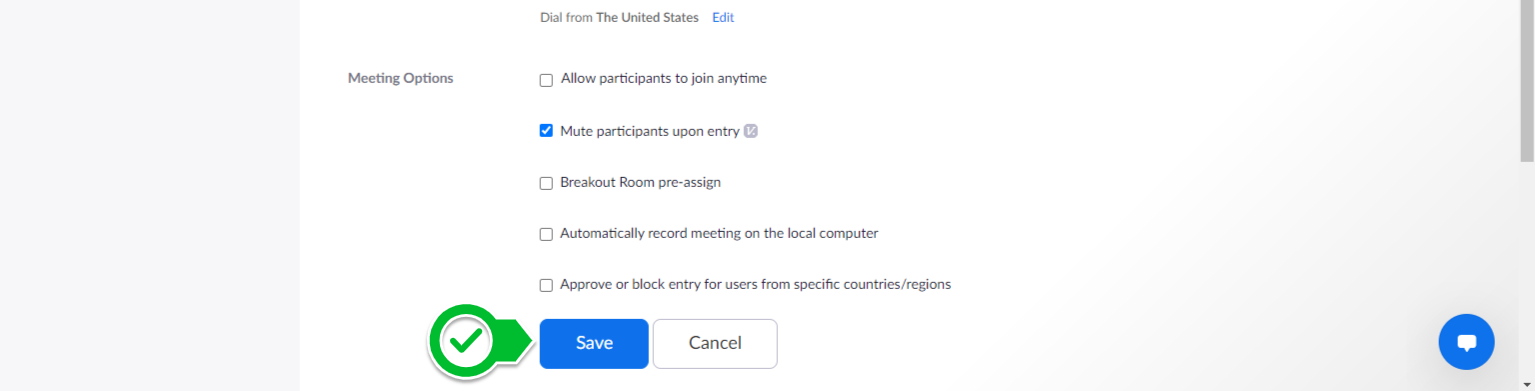
Task: Cancel the meeting changes
Action: tap(715, 343)
